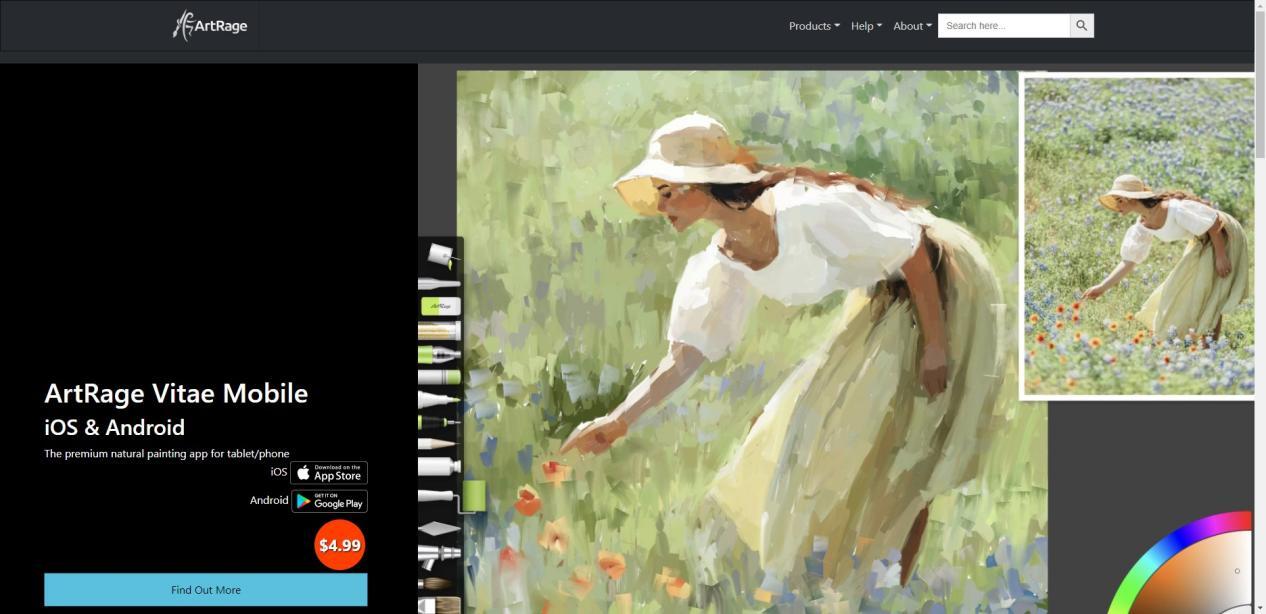Select the airbrush tool
1266x614 pixels.
(439, 555)
